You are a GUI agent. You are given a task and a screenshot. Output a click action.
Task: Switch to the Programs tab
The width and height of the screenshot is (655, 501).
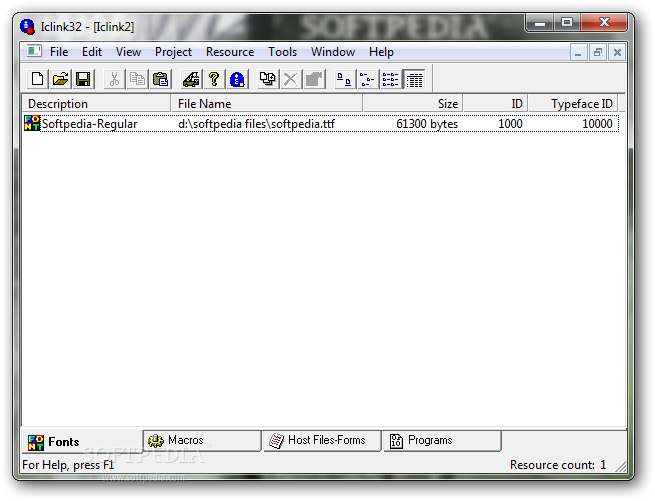442,440
